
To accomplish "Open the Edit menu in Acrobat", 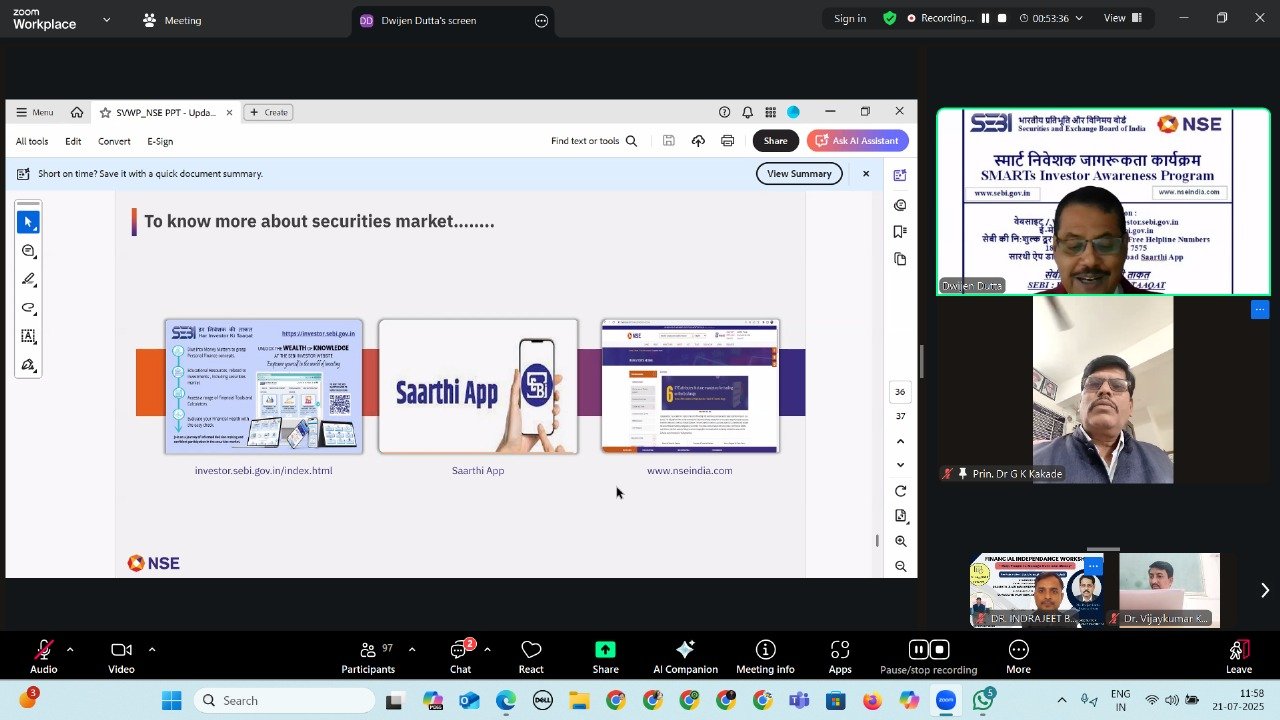I will [73, 141].
